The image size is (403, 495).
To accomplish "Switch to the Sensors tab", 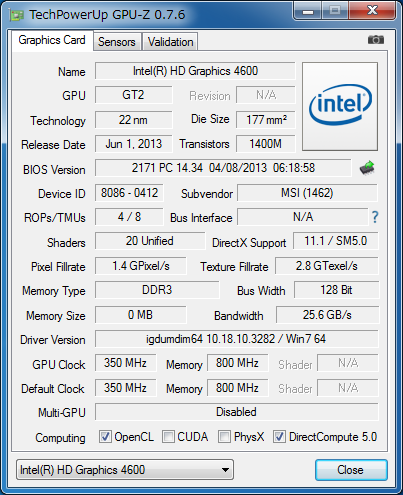I will (117, 42).
